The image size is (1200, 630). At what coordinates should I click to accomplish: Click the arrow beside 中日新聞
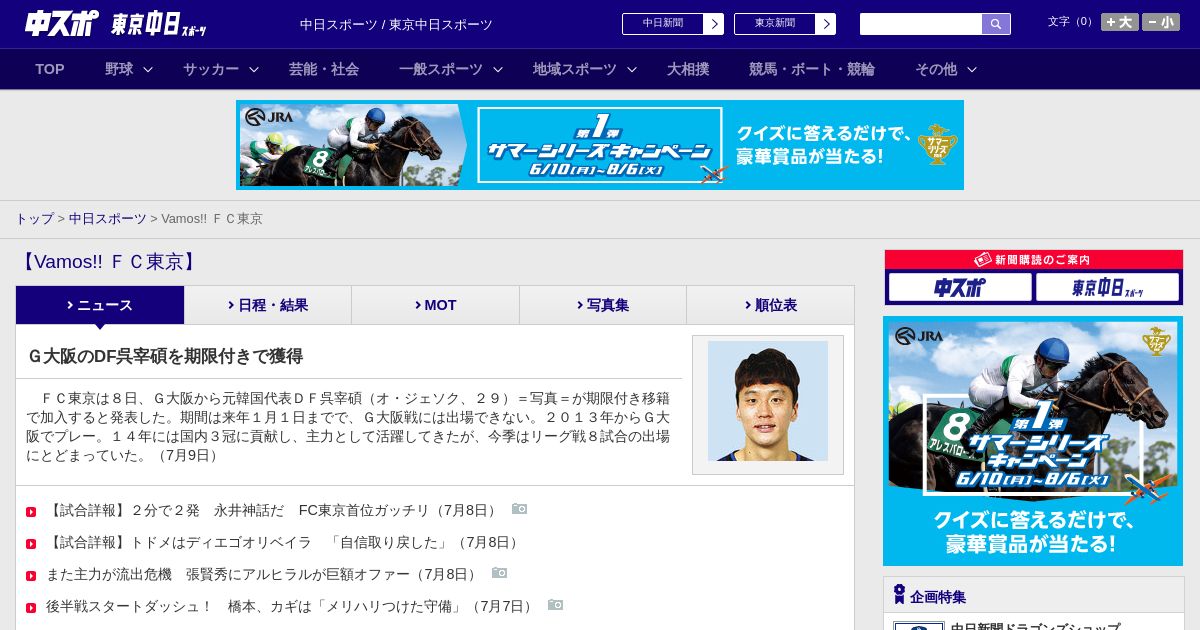[714, 24]
